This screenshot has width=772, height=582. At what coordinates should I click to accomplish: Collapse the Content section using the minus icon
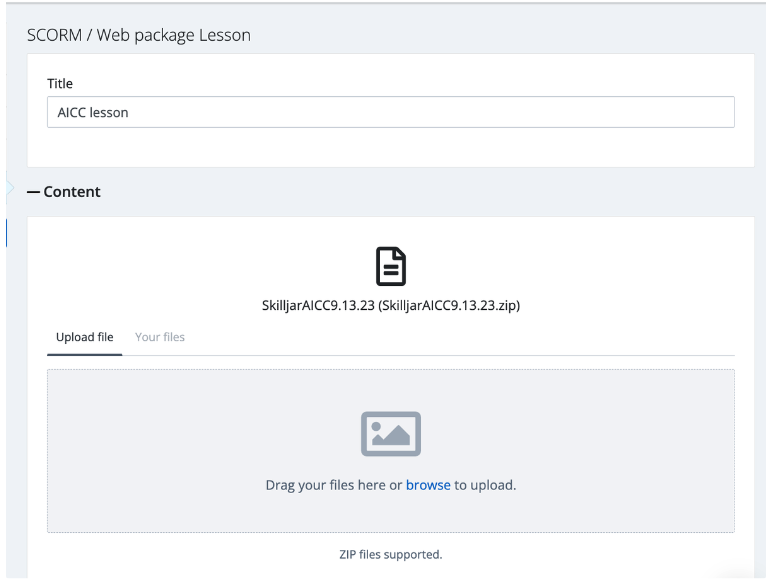pyautogui.click(x=33, y=192)
